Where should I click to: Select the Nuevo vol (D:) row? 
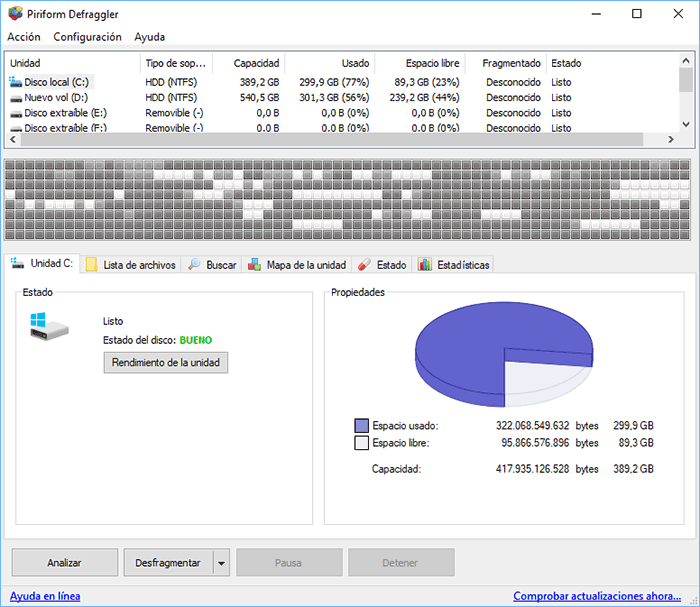(343, 98)
